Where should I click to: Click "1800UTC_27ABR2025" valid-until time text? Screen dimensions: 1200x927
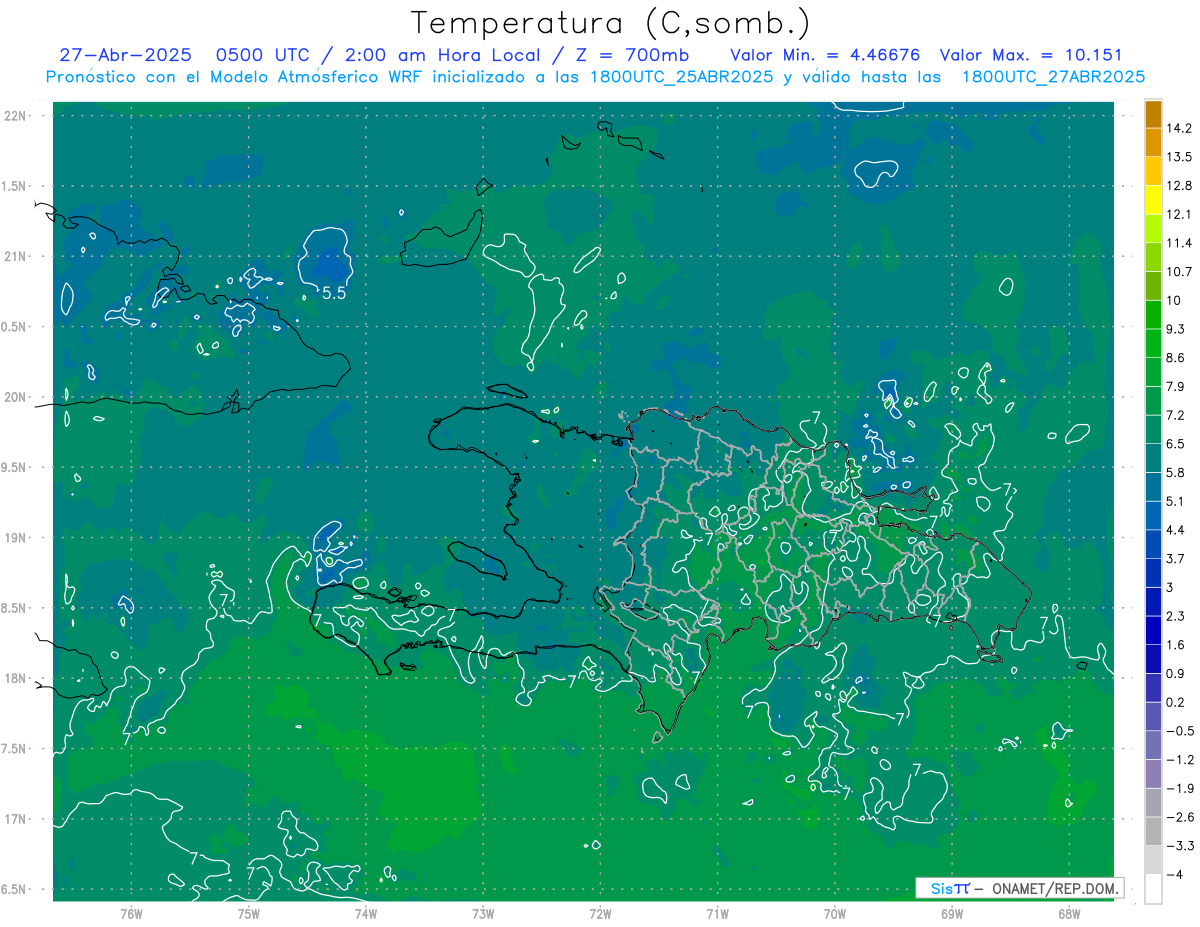1053,77
